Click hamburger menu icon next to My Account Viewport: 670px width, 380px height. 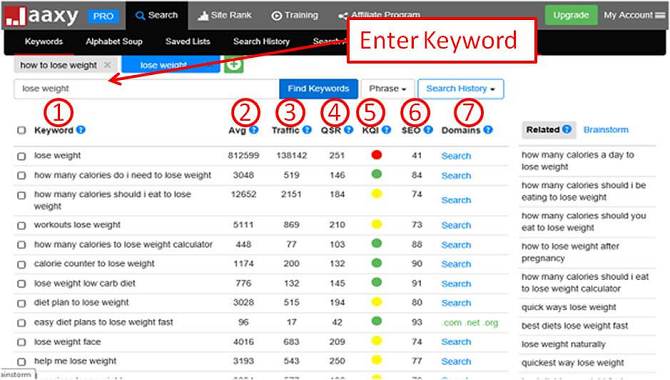point(660,15)
